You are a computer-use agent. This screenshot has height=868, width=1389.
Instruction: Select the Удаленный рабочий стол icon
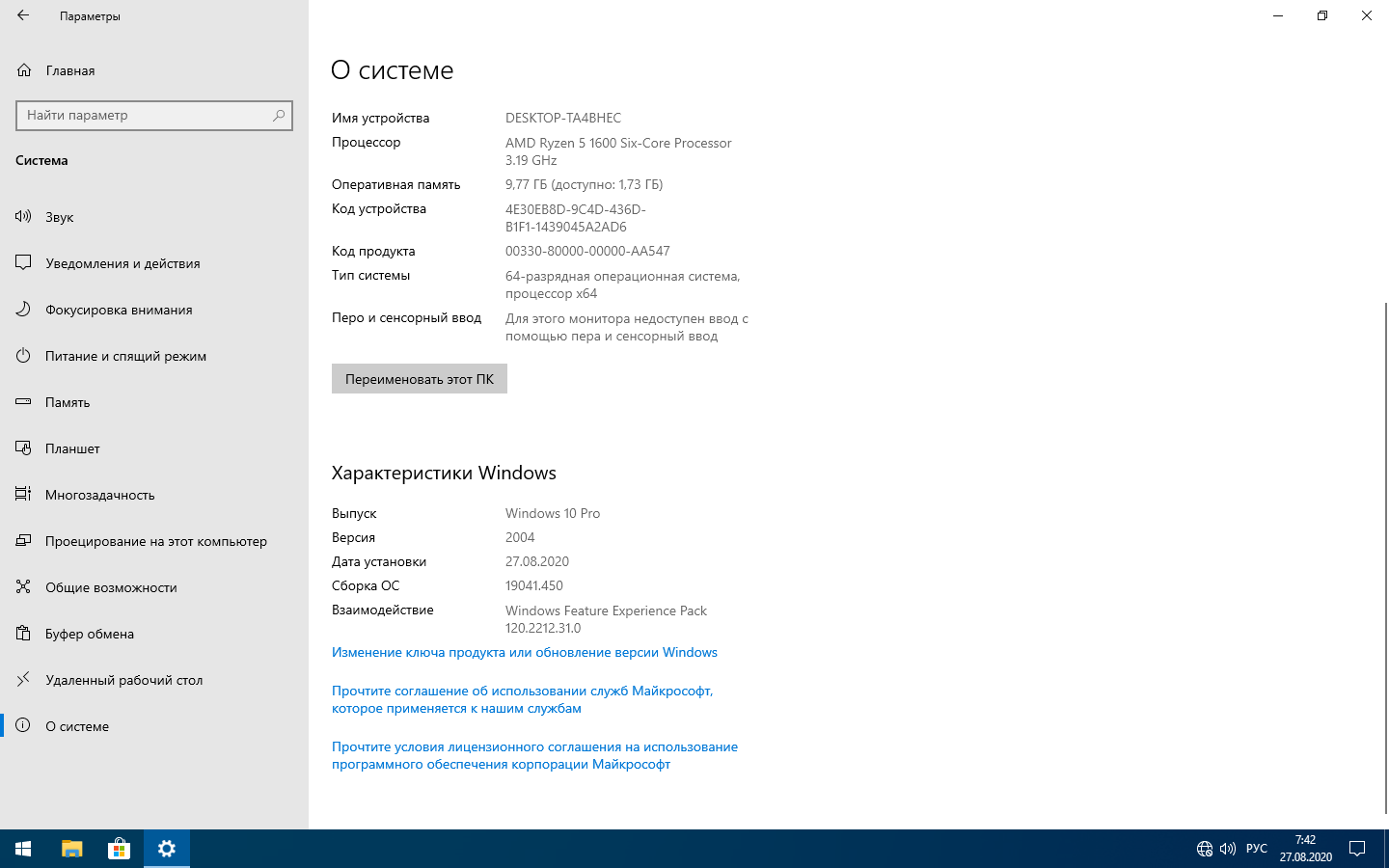pyautogui.click(x=23, y=679)
